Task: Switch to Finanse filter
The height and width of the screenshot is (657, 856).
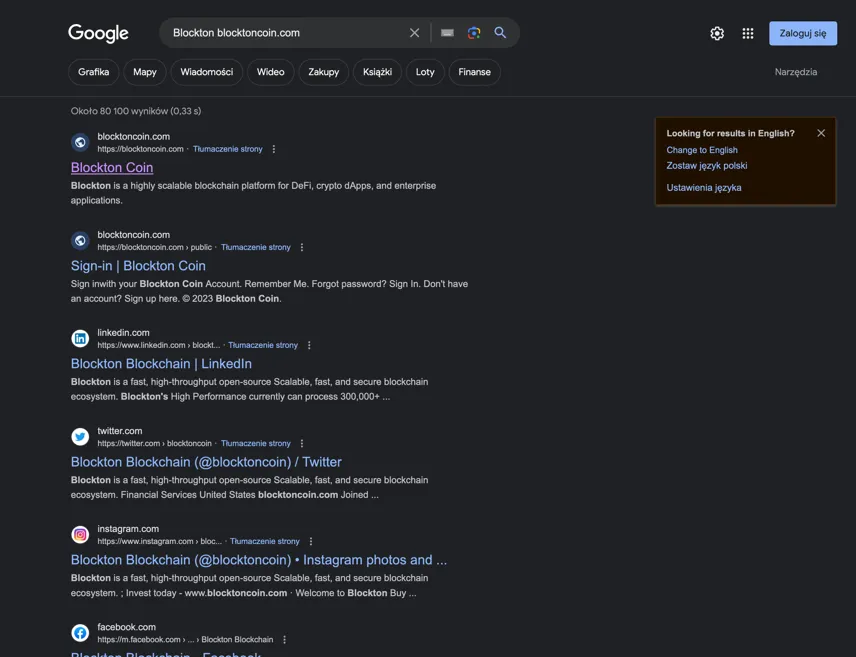Action: click(x=474, y=72)
